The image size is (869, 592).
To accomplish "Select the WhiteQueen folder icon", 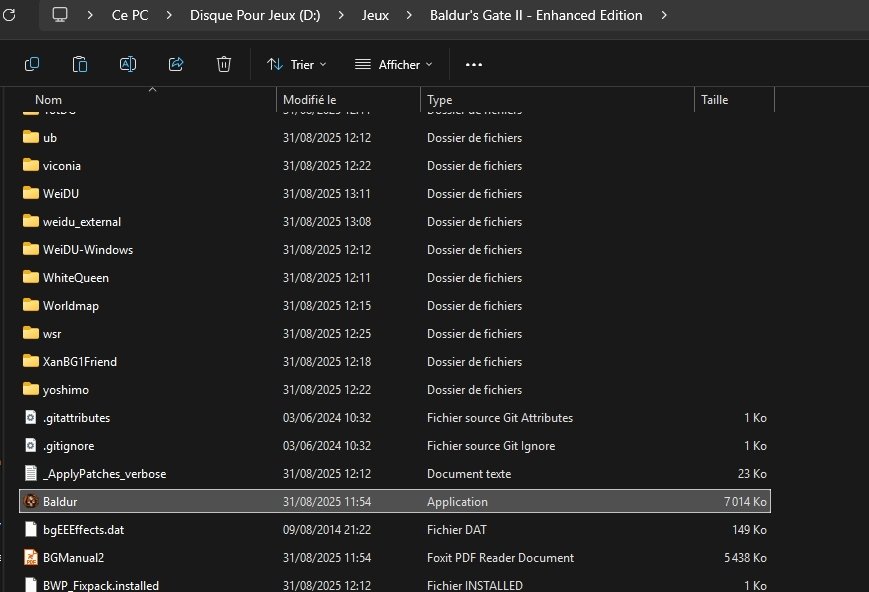I will (x=31, y=277).
